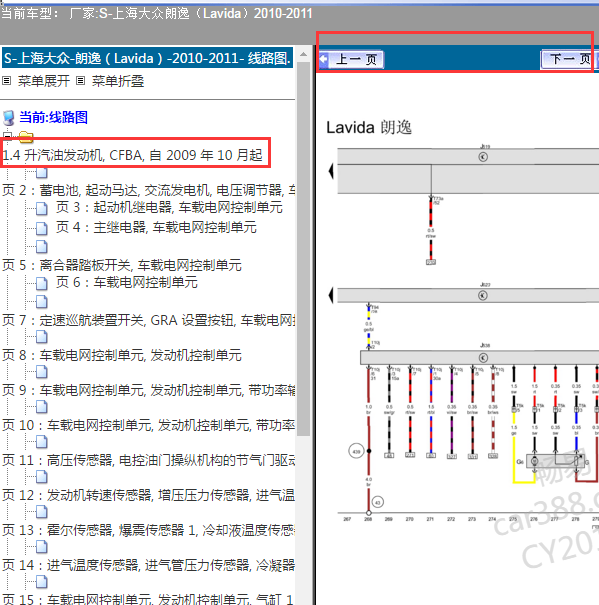Click document icon above 页 5 entry

click(x=42, y=247)
